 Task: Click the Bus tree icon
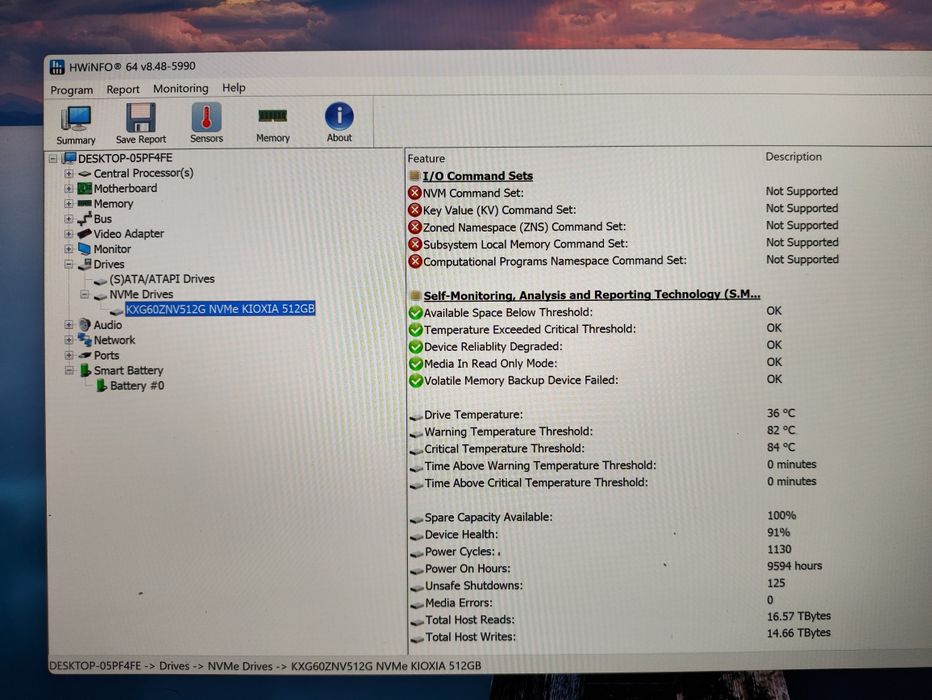85,219
